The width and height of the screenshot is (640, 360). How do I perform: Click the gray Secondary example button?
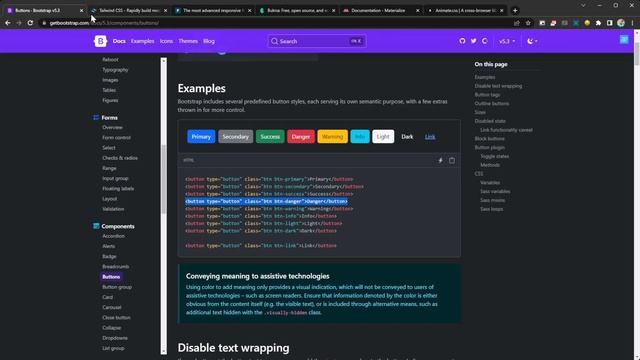point(236,137)
